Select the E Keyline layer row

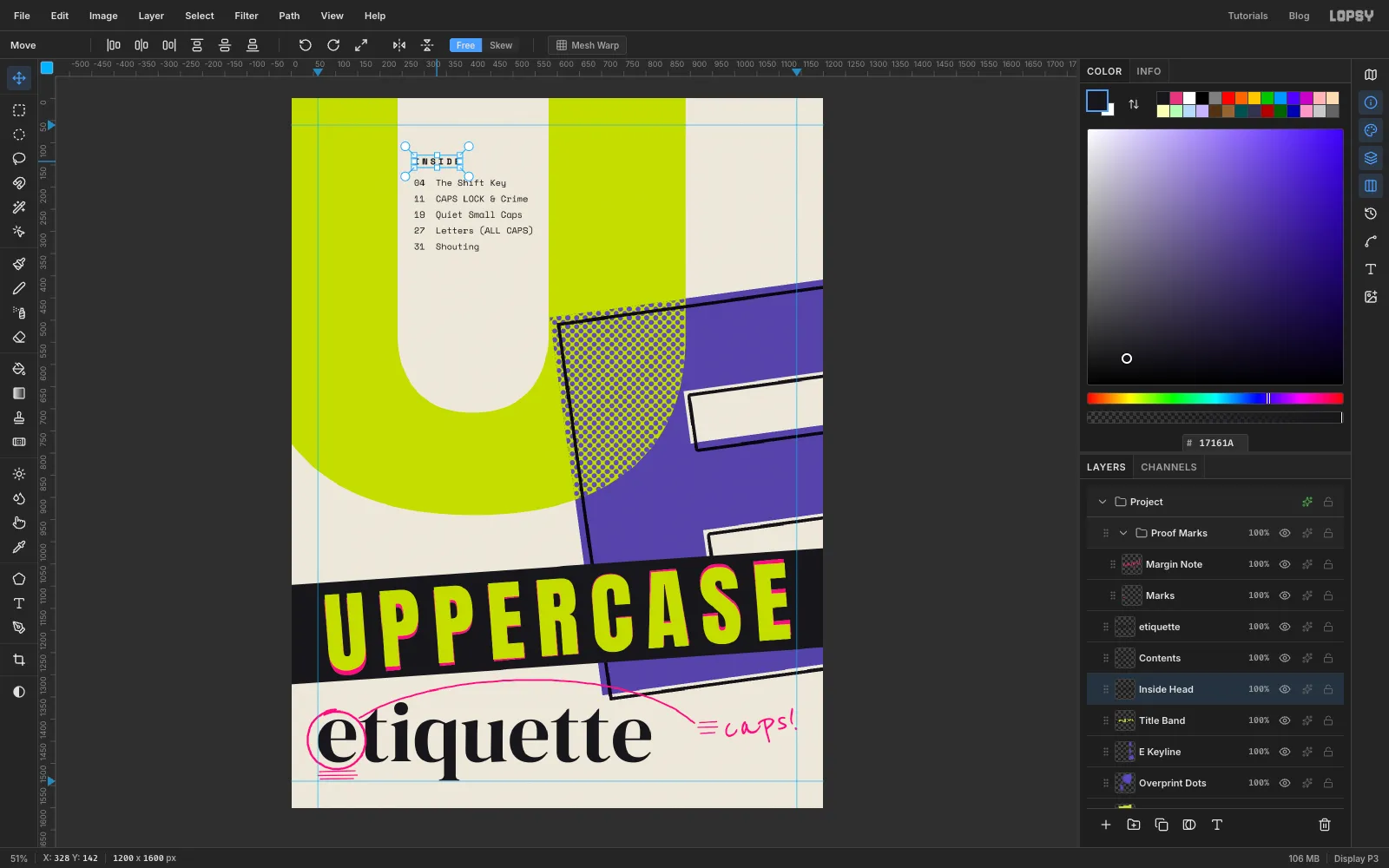tap(1215, 752)
